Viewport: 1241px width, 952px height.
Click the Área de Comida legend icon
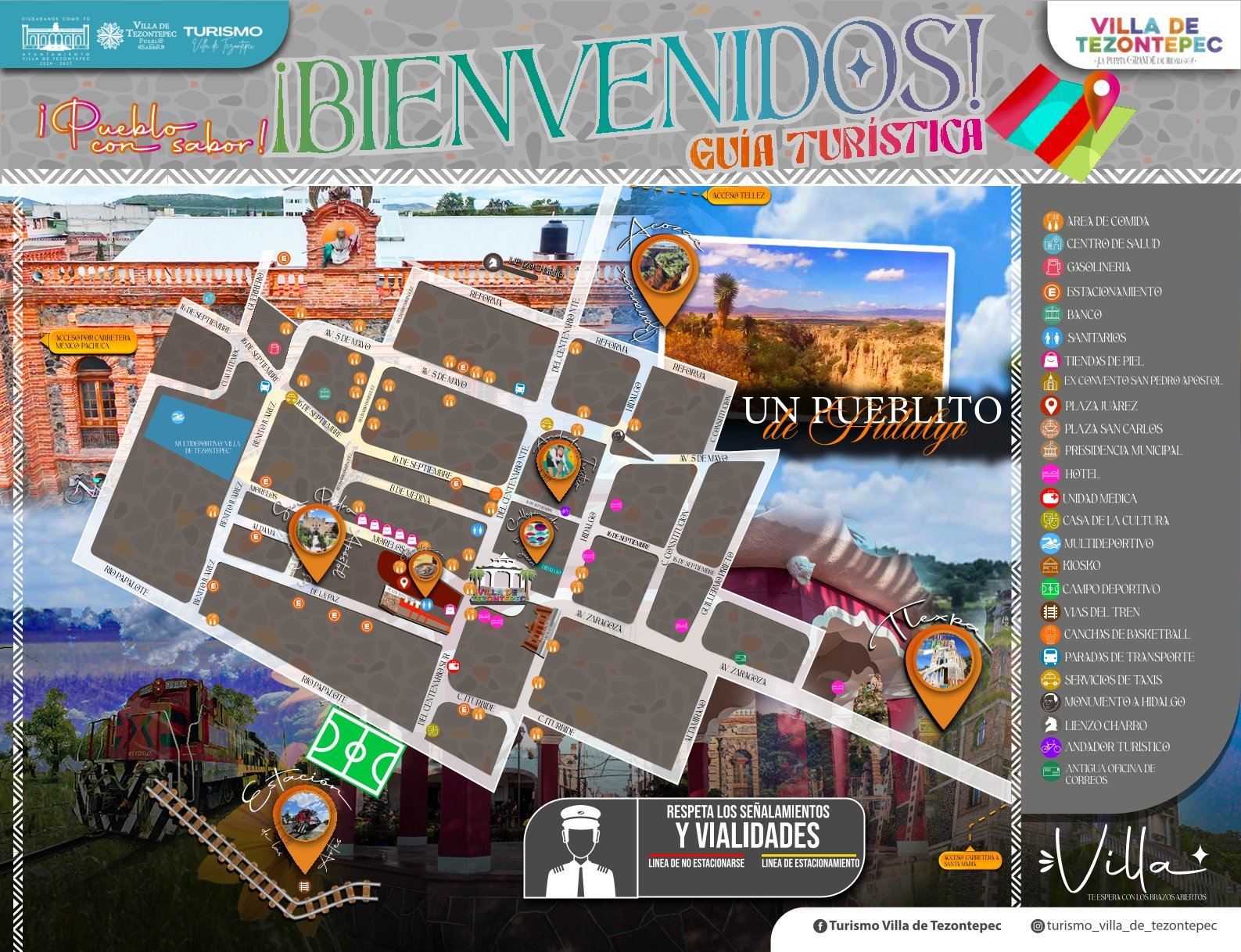[1053, 221]
